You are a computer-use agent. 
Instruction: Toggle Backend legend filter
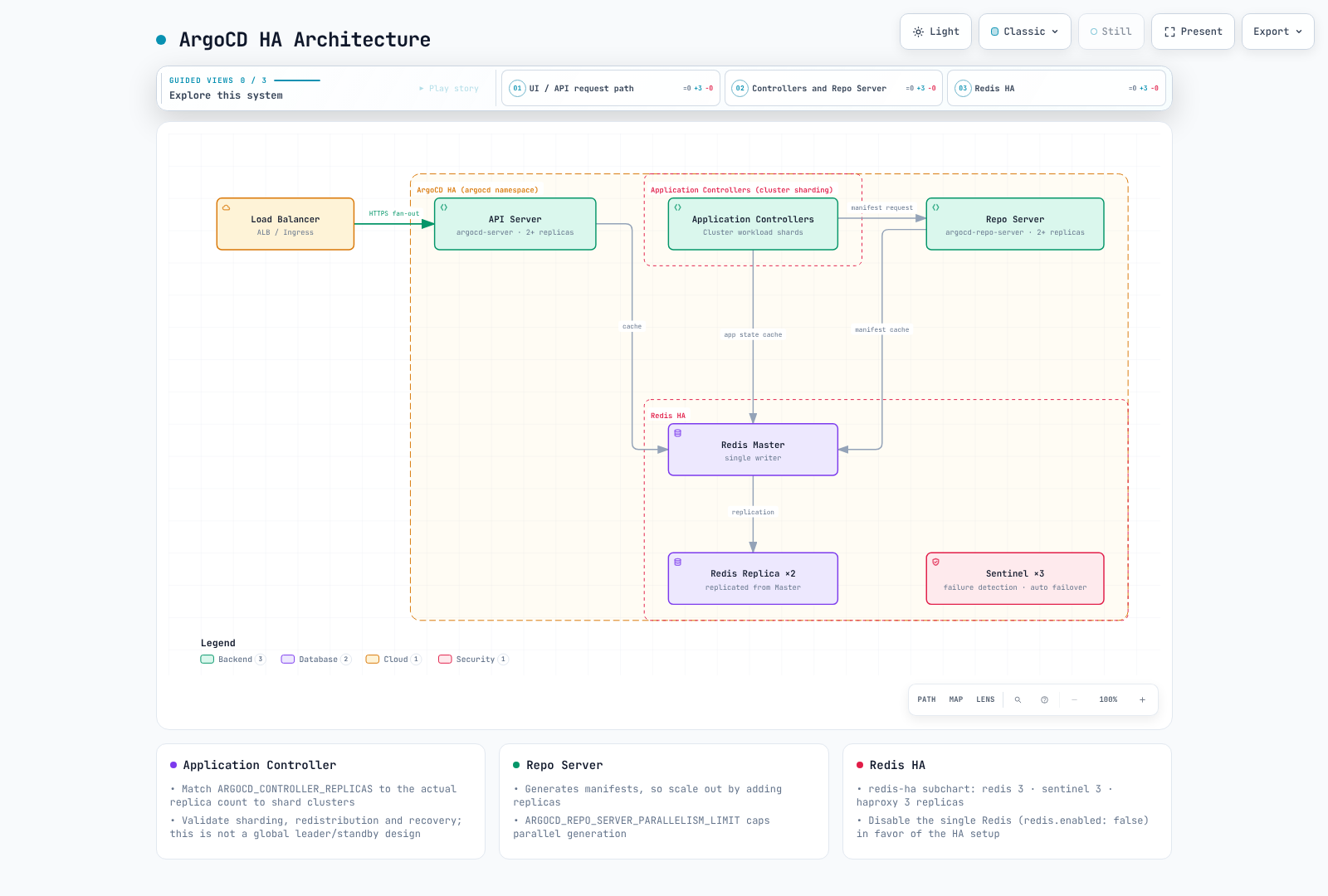[232, 660]
